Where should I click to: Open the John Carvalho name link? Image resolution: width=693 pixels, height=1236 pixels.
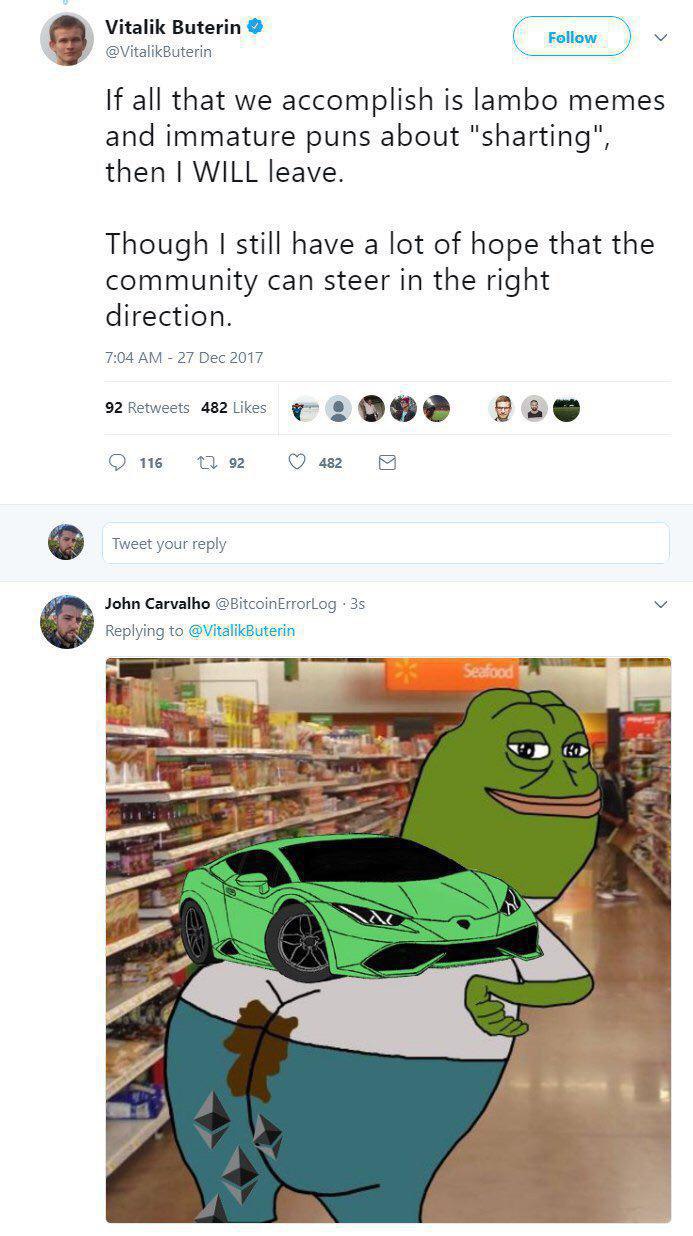(157, 603)
